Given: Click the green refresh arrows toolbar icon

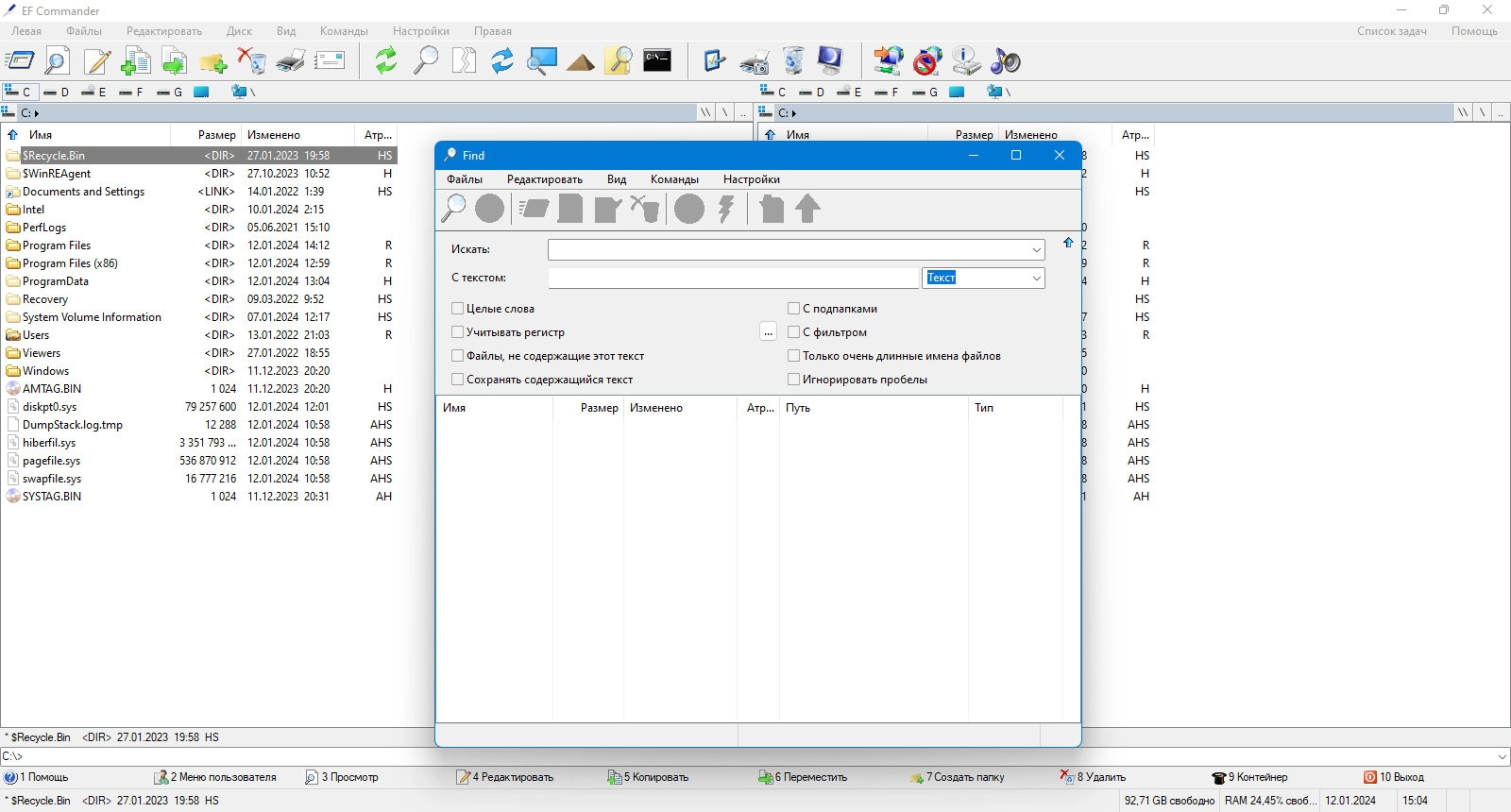Looking at the screenshot, I should tap(385, 61).
